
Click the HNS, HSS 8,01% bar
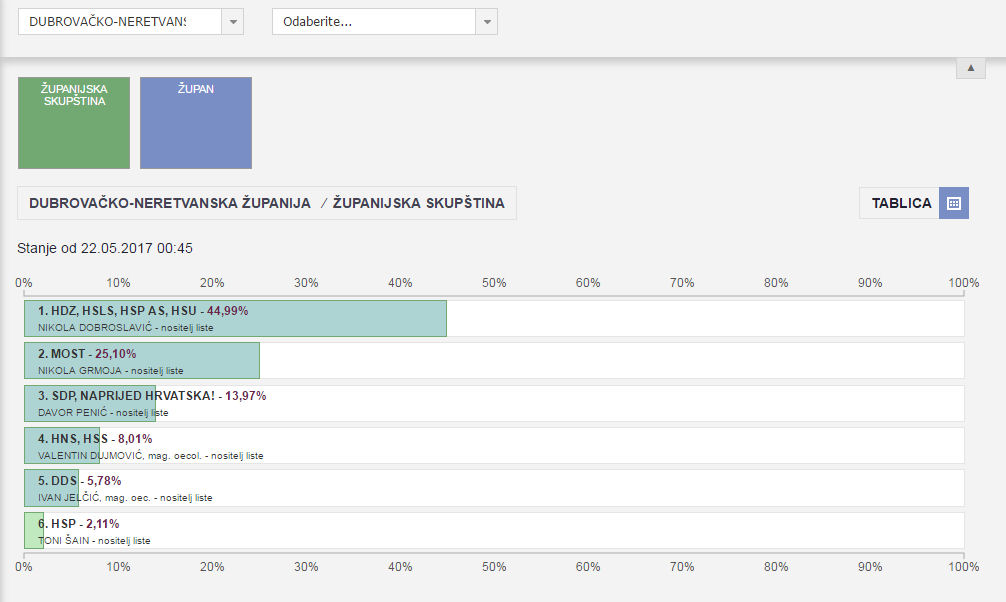point(62,445)
